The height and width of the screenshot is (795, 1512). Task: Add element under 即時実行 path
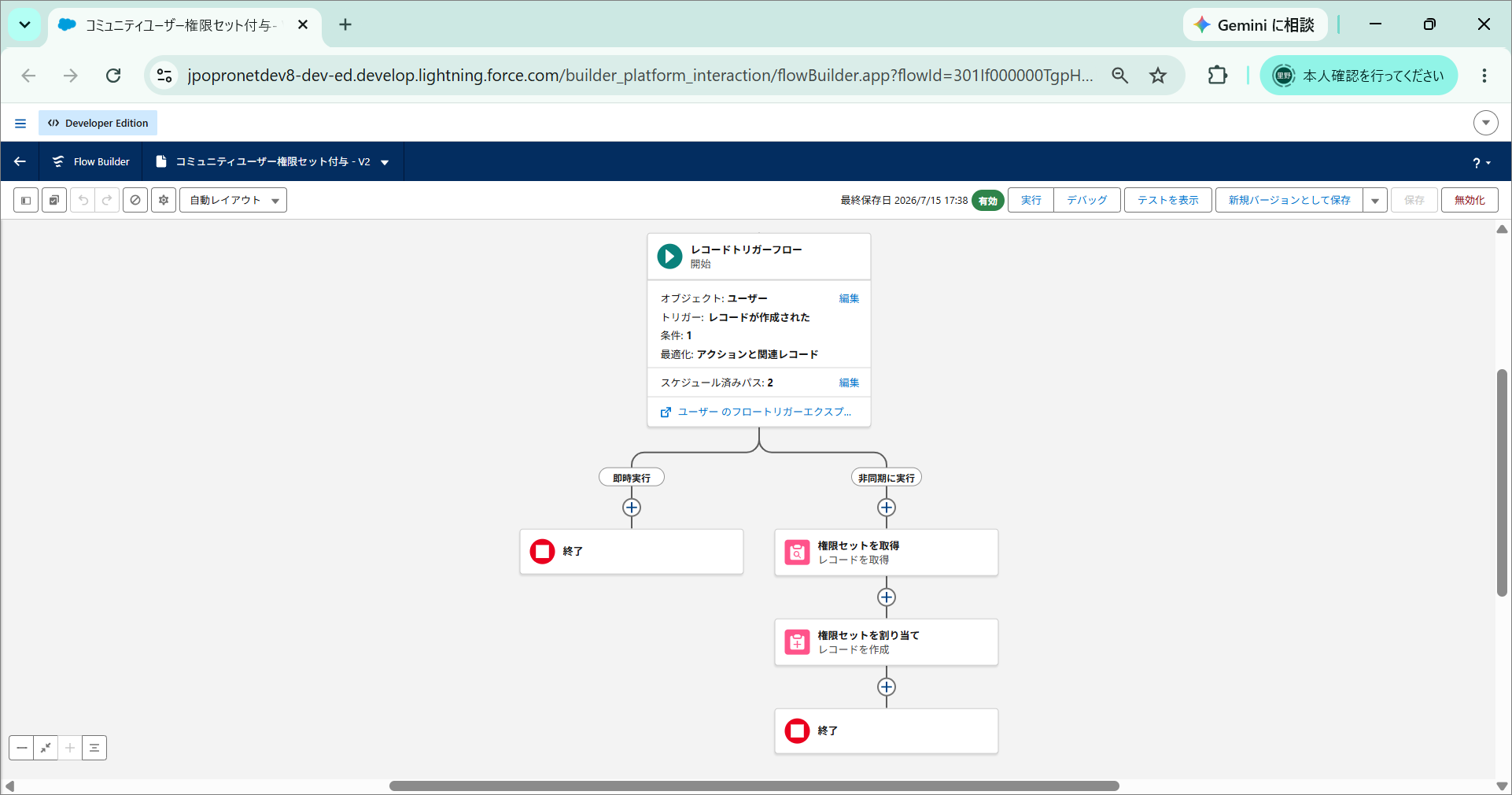tap(632, 508)
